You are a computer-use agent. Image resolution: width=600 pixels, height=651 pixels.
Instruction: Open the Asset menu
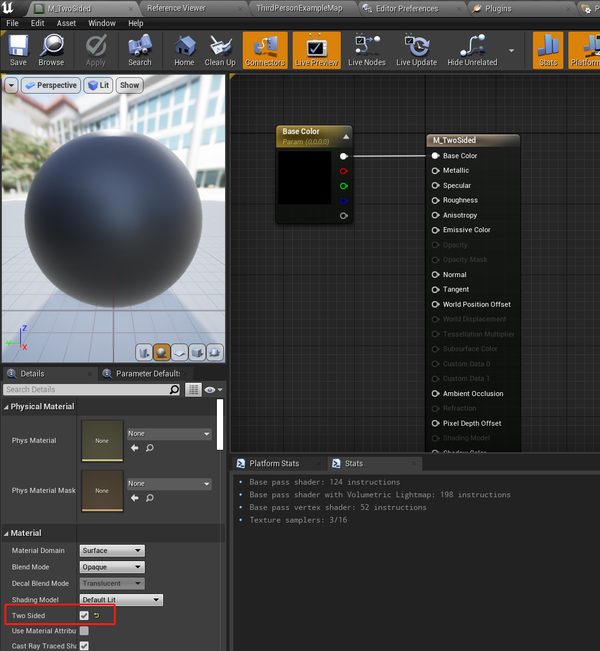click(x=66, y=23)
